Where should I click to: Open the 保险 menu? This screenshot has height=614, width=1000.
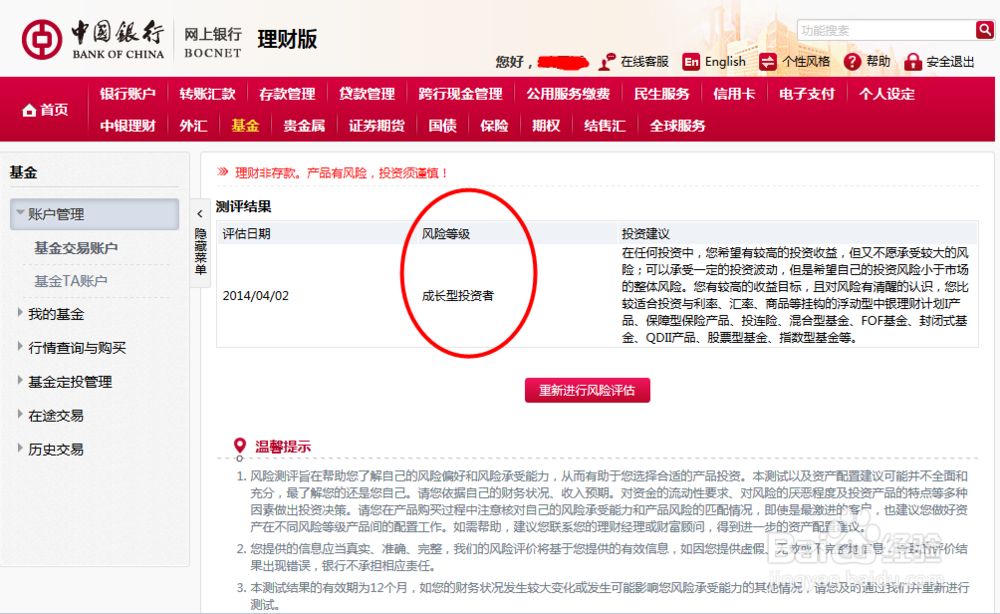click(x=494, y=126)
